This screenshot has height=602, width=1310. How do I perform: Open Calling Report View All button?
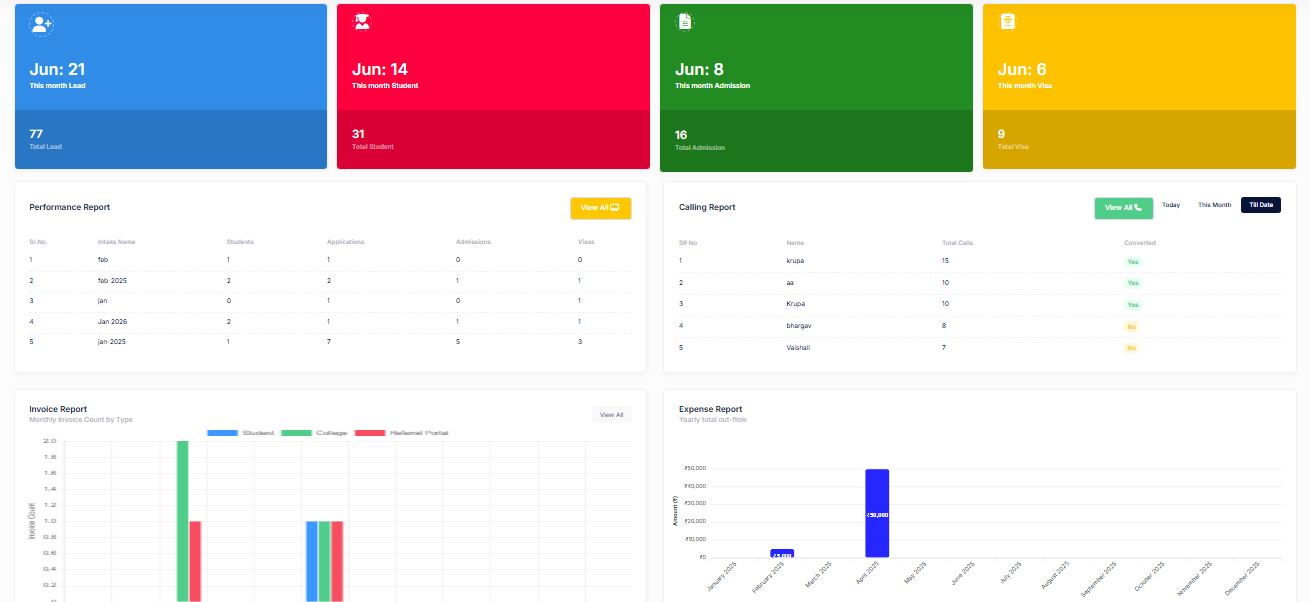(1123, 208)
